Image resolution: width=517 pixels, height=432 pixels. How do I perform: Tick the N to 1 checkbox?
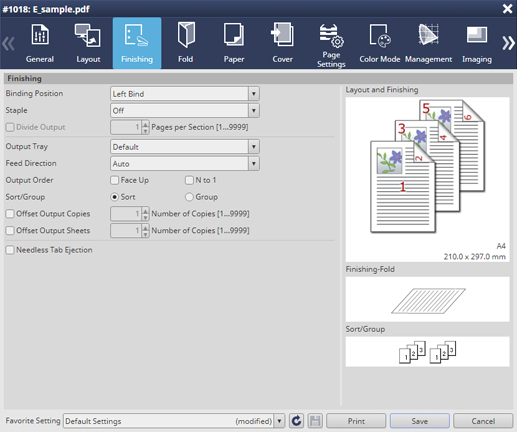click(189, 180)
